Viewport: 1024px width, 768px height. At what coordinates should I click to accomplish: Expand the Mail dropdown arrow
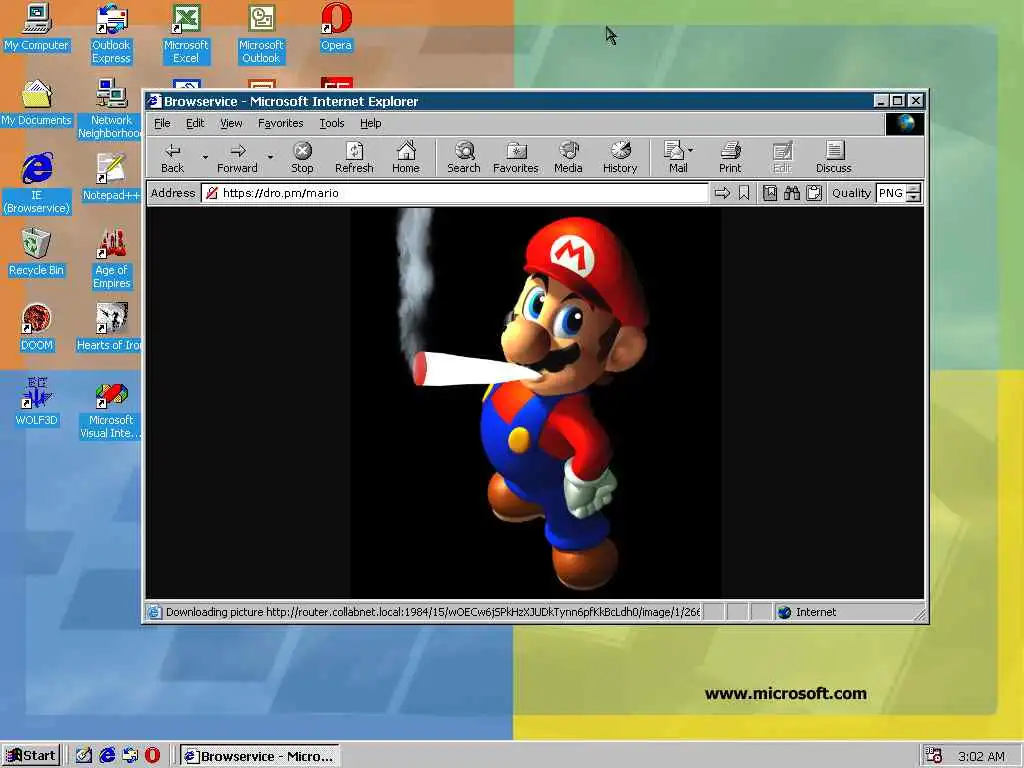click(x=691, y=150)
